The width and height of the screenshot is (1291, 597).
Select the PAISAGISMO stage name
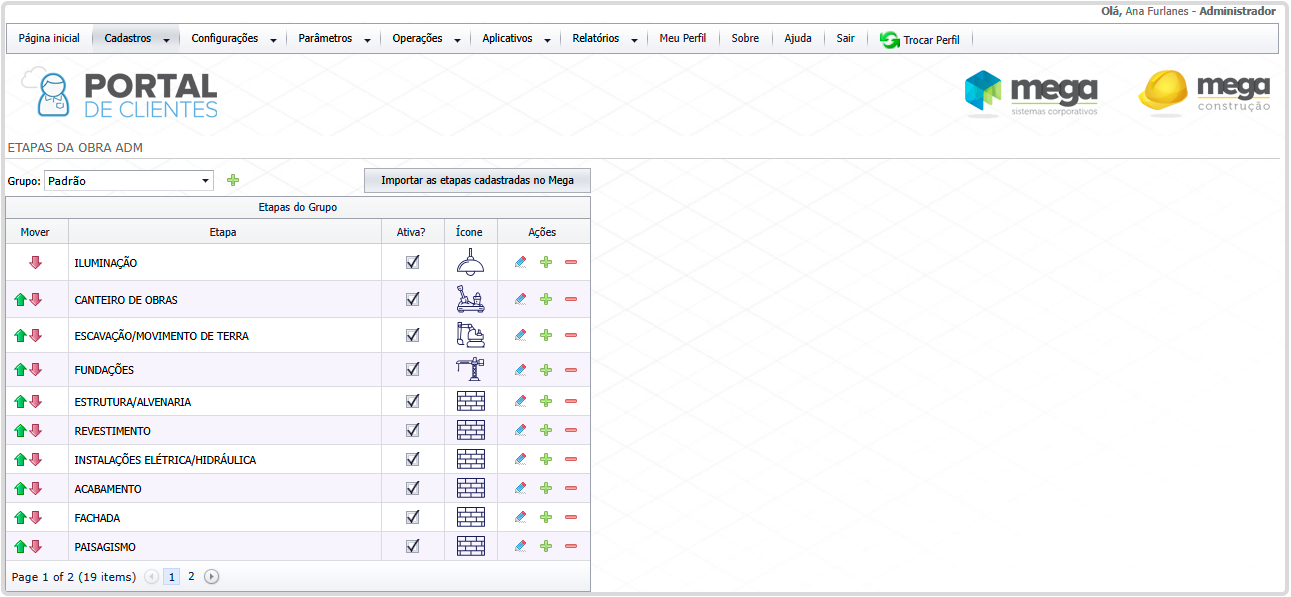105,547
